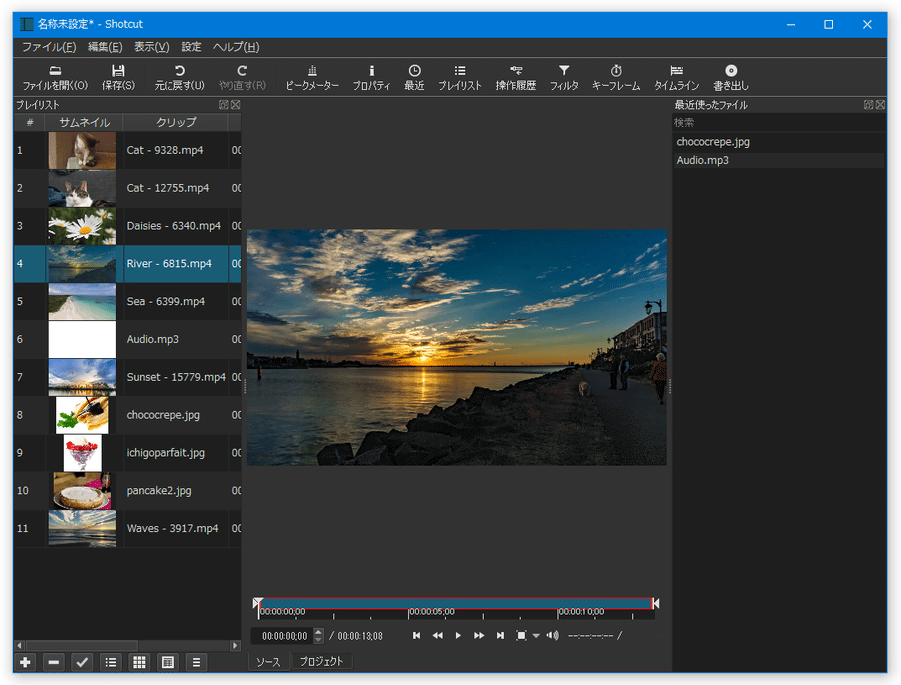
Task: Update playlist item with checkmark button
Action: (x=82, y=663)
